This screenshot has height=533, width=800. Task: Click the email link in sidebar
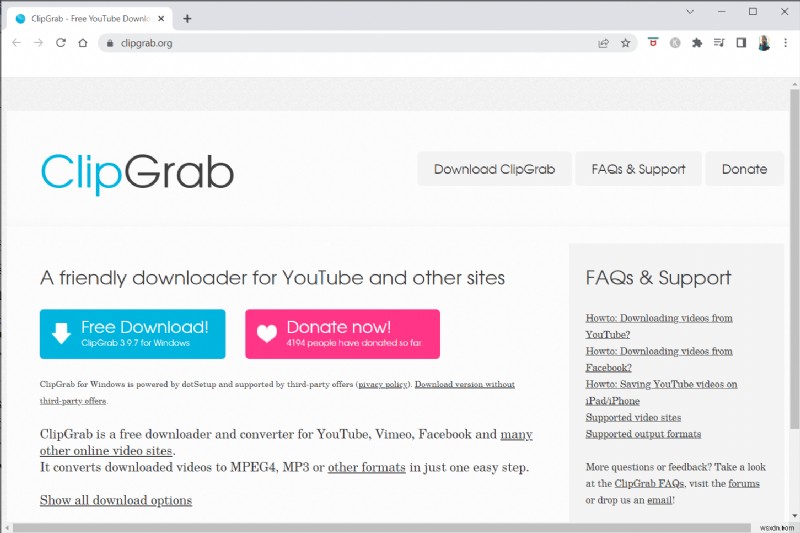click(660, 500)
